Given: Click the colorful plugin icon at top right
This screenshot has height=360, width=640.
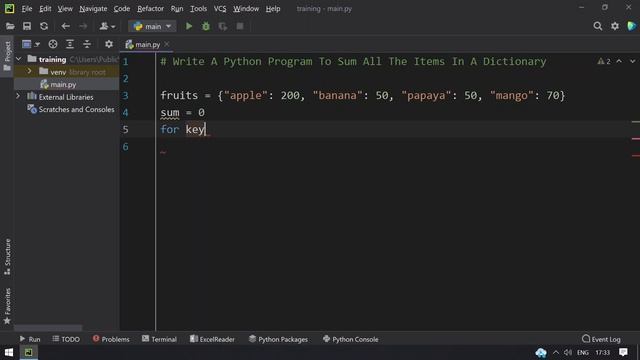Looking at the screenshot, I should 632,26.
